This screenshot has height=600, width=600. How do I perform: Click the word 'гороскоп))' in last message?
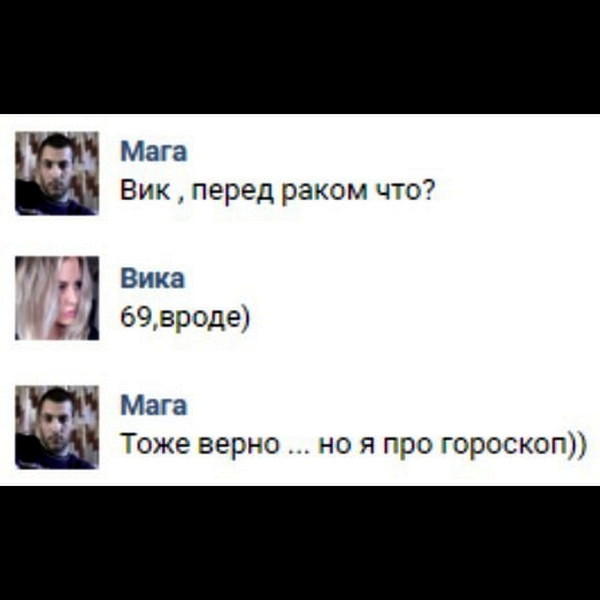(x=514, y=446)
